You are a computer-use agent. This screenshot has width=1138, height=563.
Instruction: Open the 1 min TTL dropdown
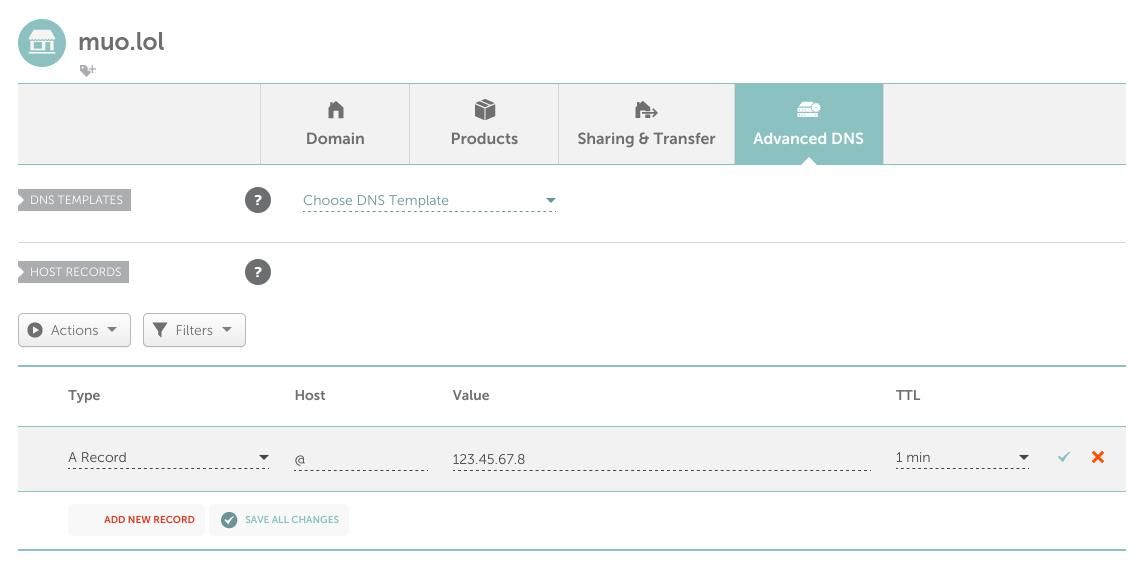962,457
